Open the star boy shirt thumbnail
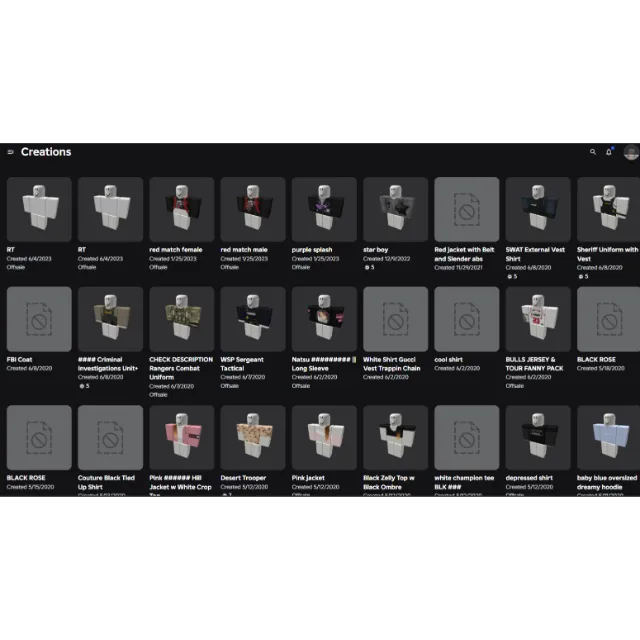 point(396,209)
